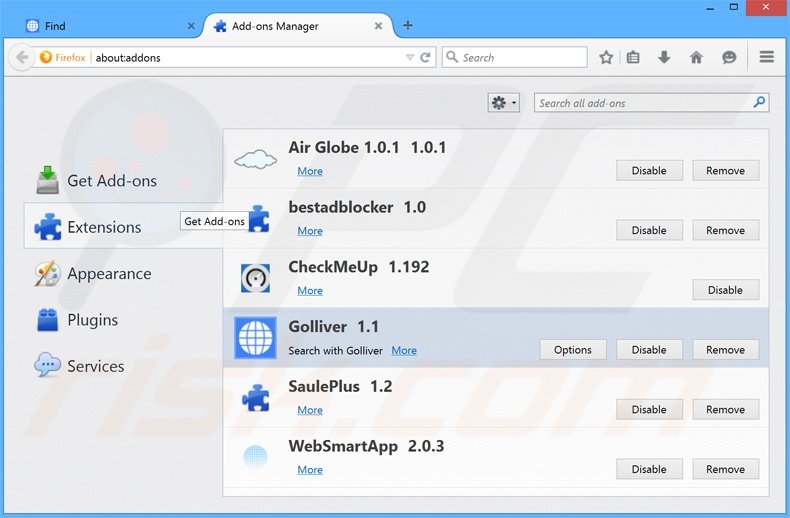Remove the Air Globe extension

coord(726,170)
